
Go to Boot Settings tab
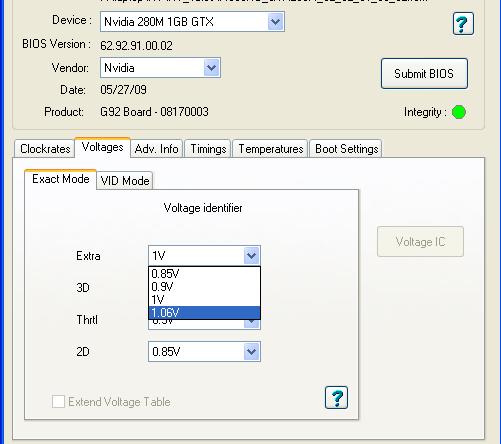[346, 149]
